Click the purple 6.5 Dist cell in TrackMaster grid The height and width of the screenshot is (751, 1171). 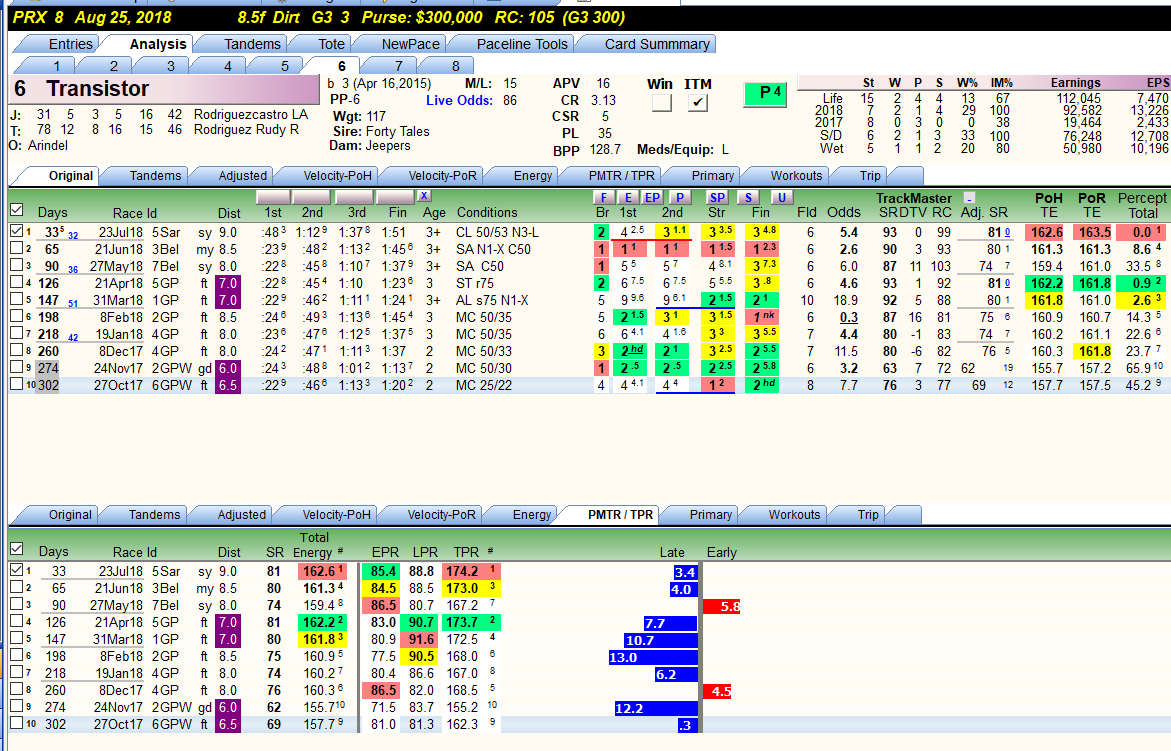[x=228, y=385]
